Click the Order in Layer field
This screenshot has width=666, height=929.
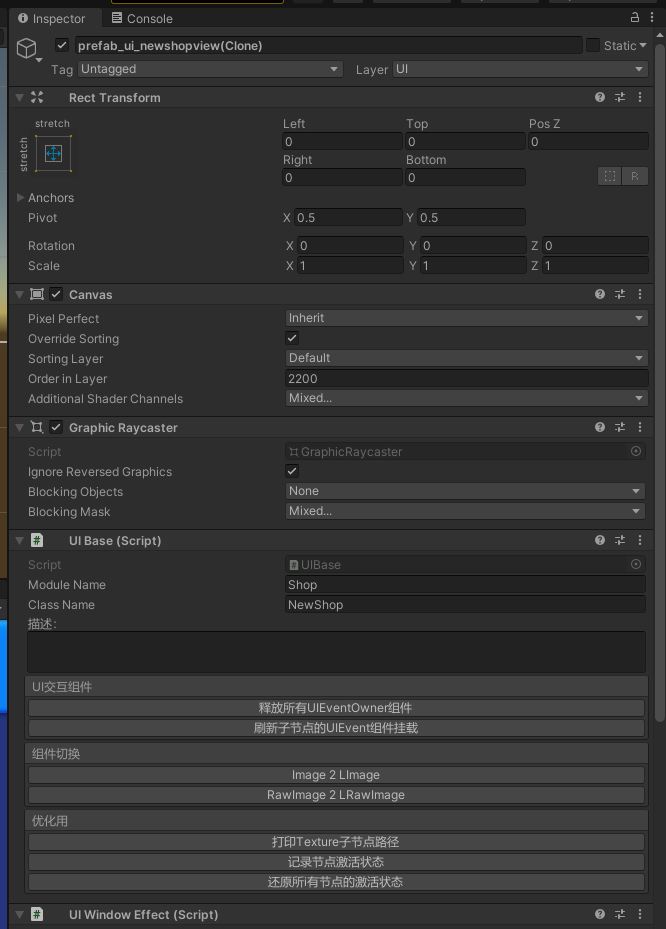coord(466,379)
